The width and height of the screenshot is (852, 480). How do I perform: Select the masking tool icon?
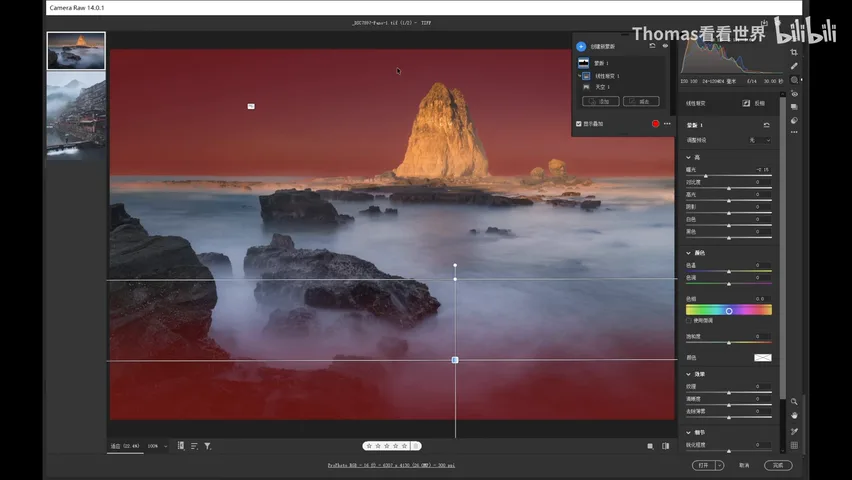(794, 80)
